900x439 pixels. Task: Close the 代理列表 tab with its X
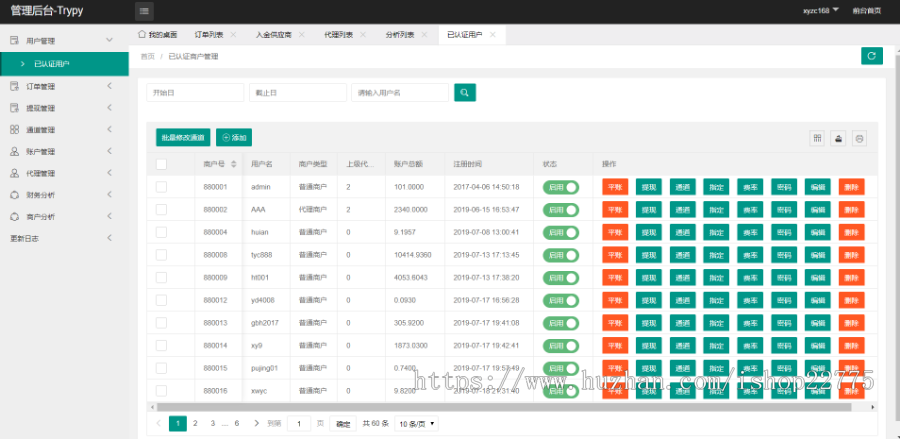[x=363, y=34]
